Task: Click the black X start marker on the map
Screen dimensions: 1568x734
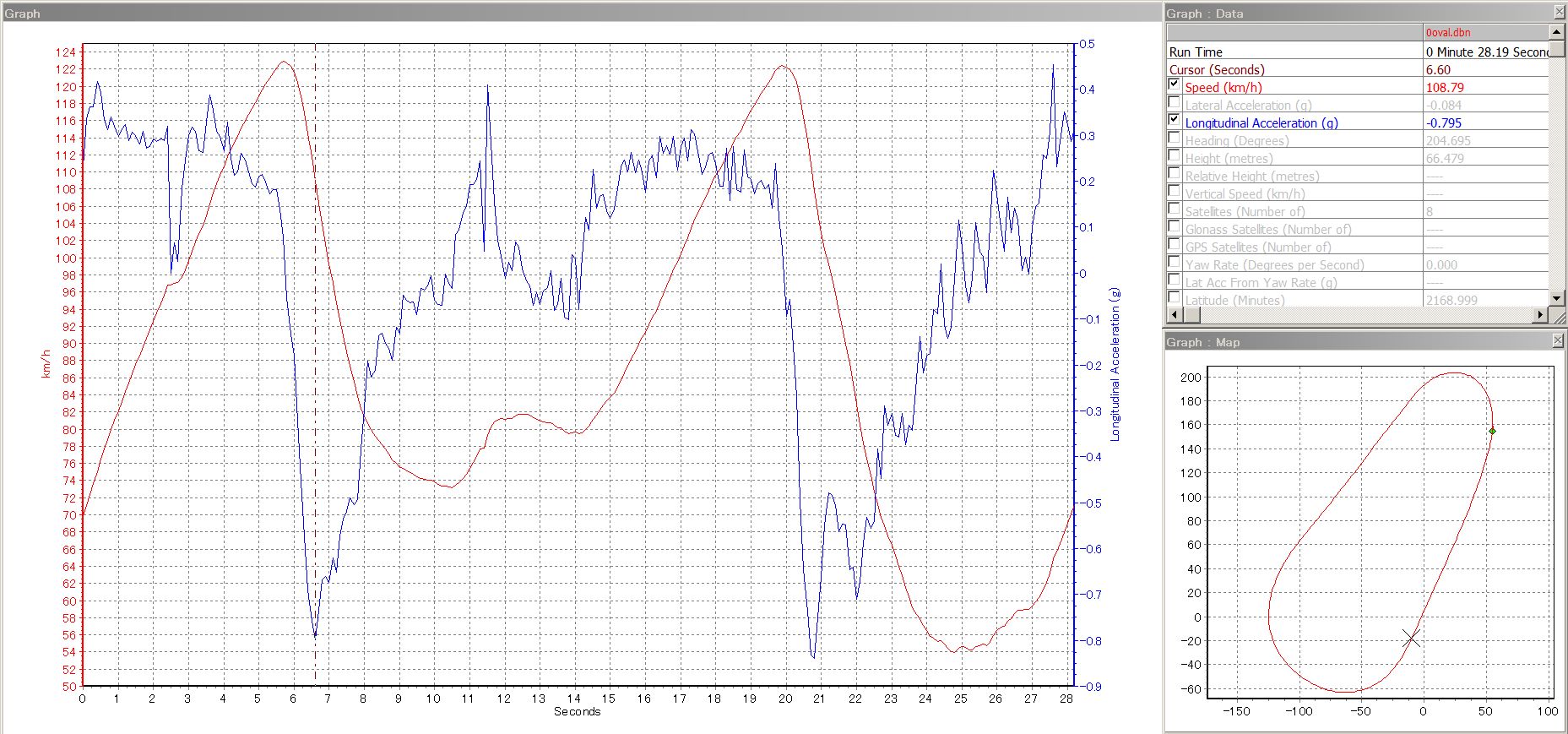Action: click(x=1411, y=639)
